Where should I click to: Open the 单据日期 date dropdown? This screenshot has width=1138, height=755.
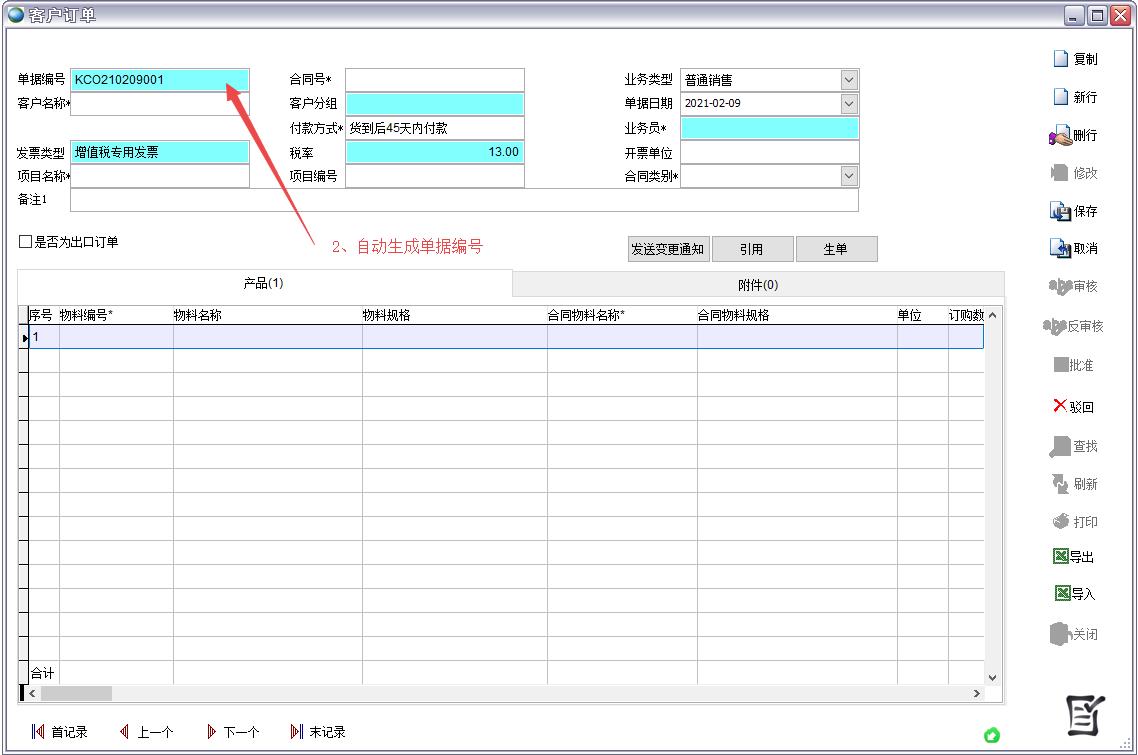(849, 103)
